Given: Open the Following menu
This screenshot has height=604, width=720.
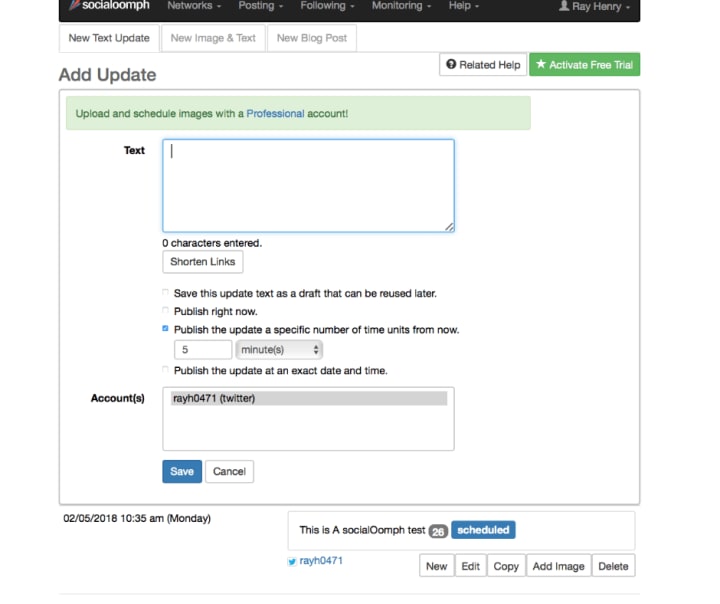Looking at the screenshot, I should [x=327, y=6].
